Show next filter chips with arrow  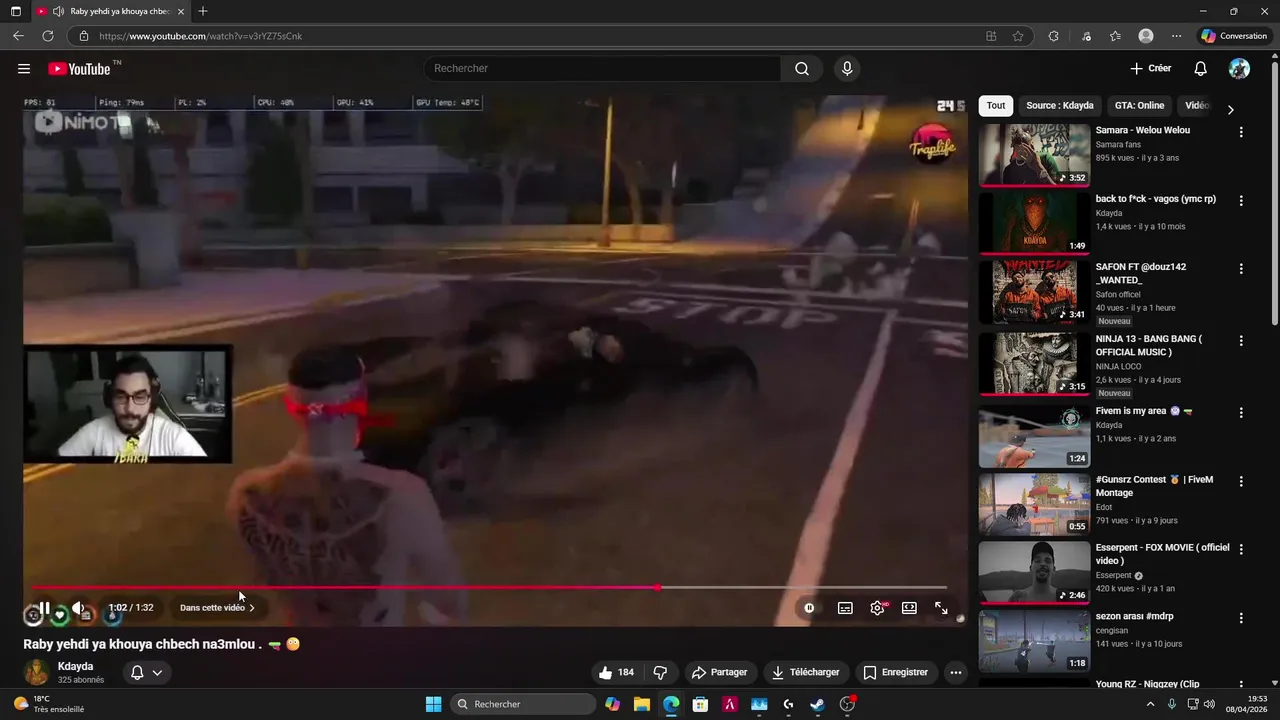point(1230,109)
